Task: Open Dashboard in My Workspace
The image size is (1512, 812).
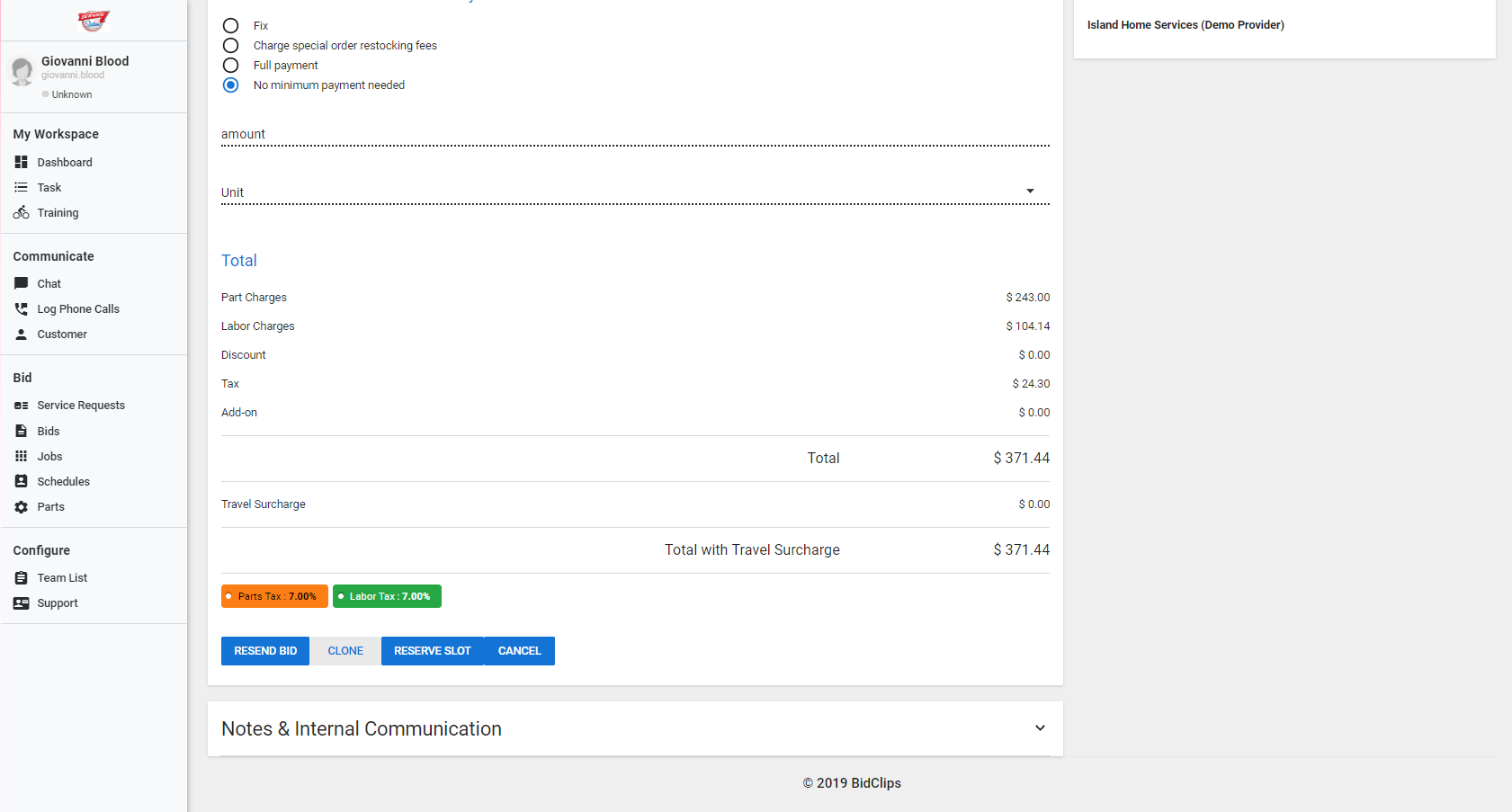Action: [x=65, y=162]
